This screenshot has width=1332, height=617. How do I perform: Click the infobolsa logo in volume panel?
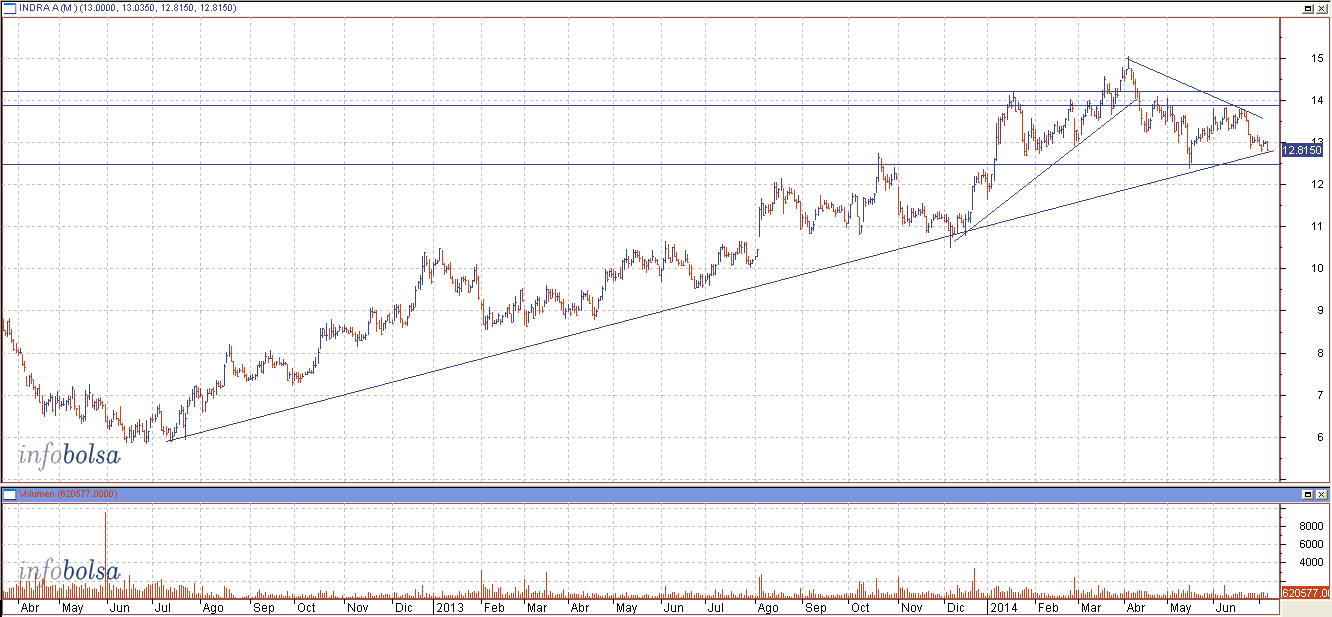point(69,572)
